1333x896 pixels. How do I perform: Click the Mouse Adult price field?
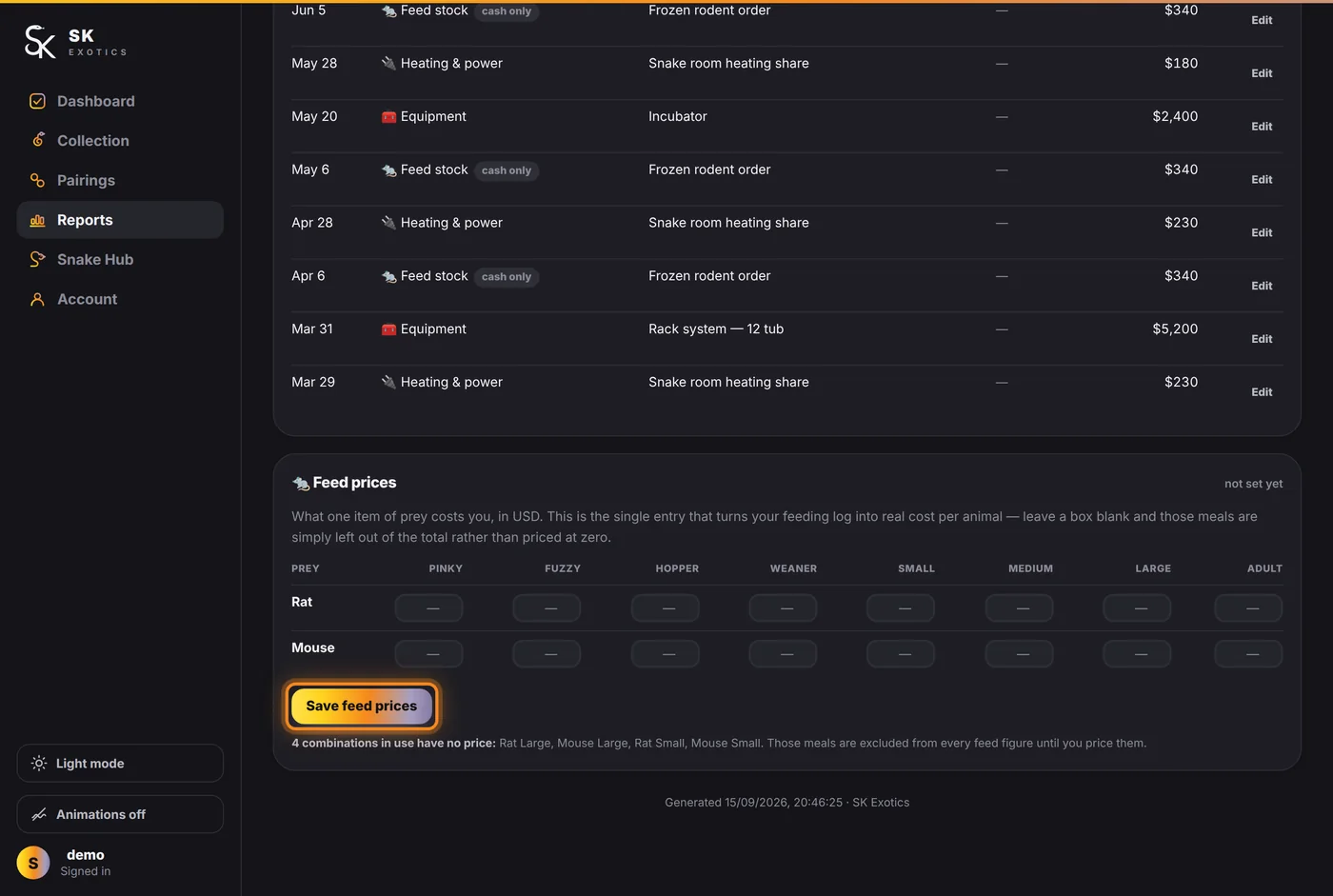[1248, 653]
